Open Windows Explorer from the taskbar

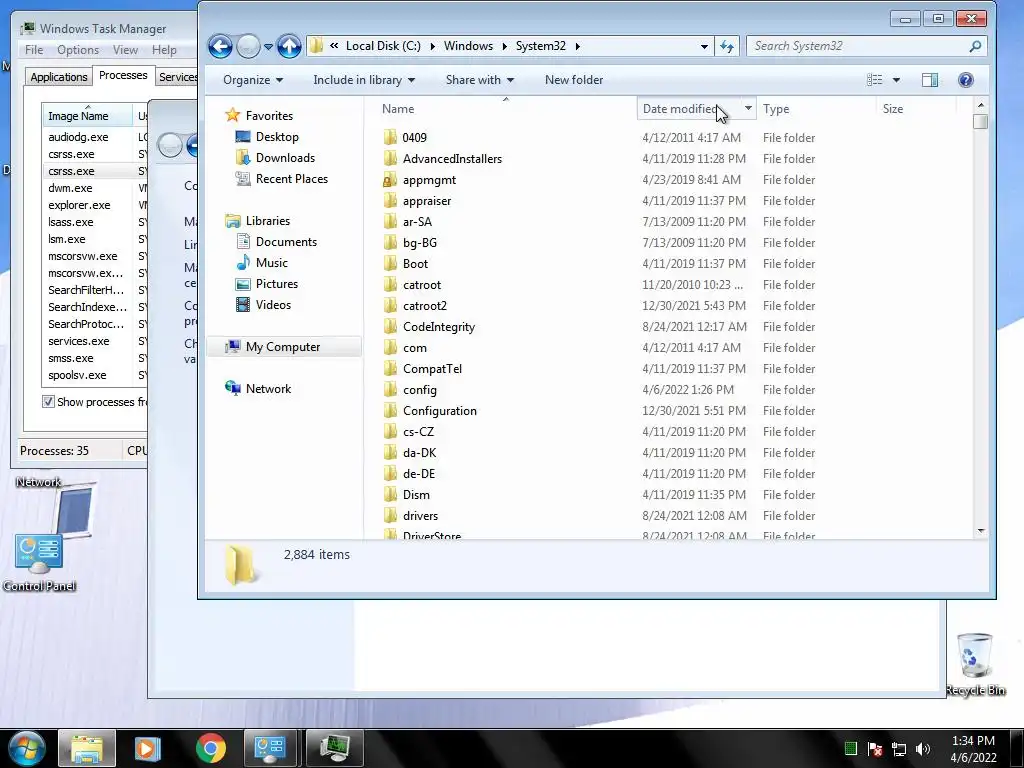(87, 748)
